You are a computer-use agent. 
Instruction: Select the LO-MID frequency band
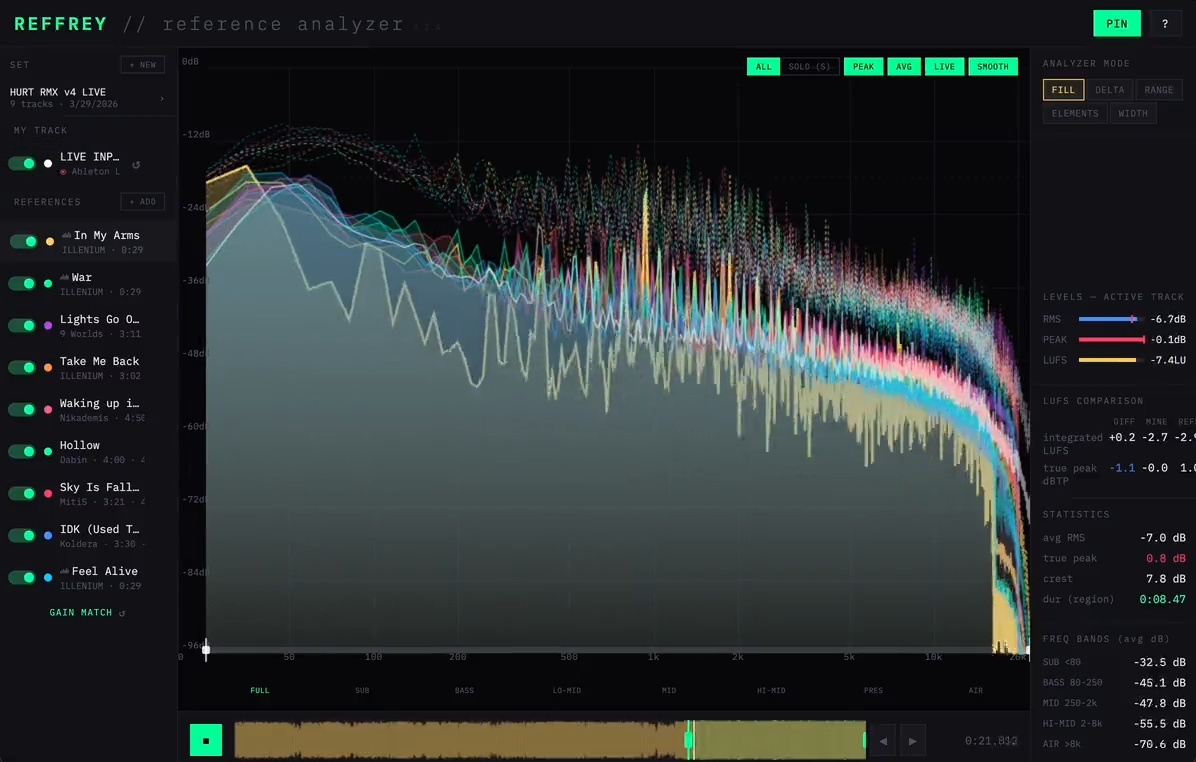[x=567, y=690]
